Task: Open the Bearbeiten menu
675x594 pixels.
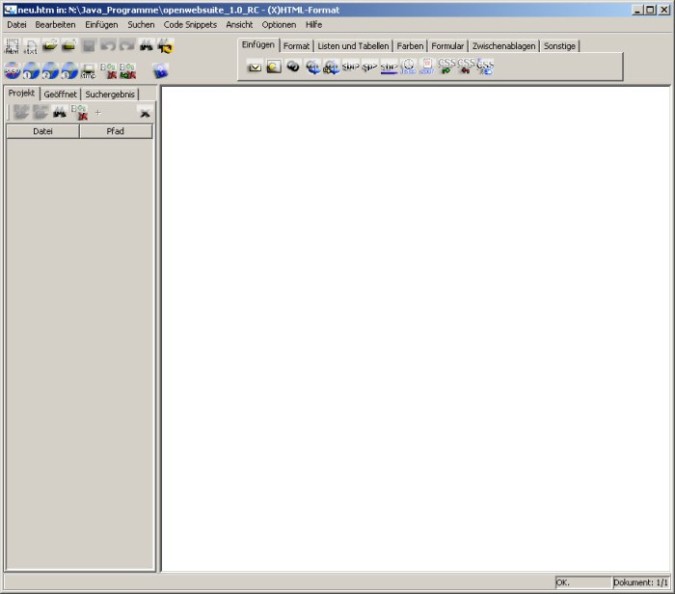Action: coord(55,25)
